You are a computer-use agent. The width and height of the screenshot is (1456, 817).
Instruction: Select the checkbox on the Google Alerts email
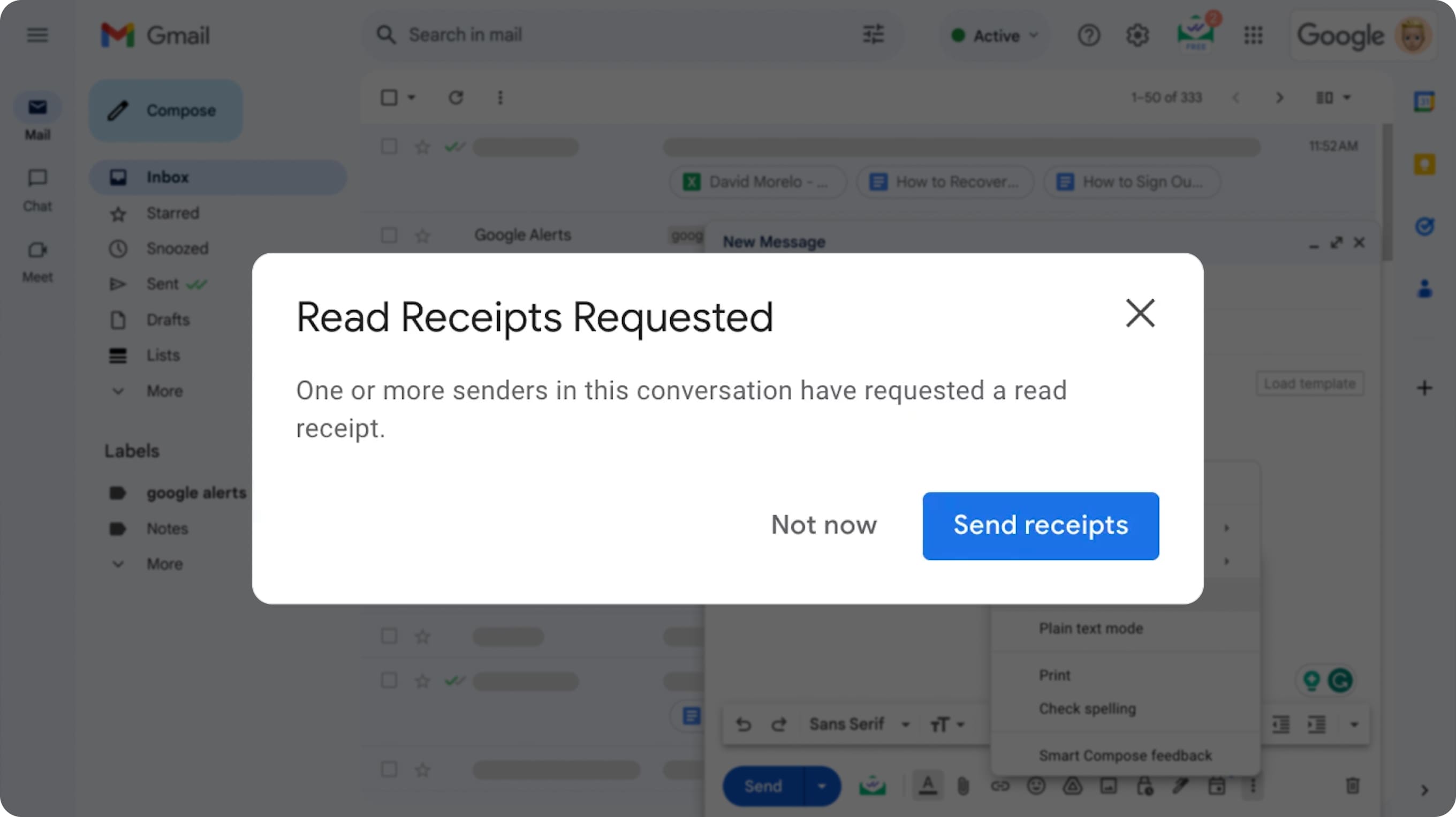[x=388, y=235]
